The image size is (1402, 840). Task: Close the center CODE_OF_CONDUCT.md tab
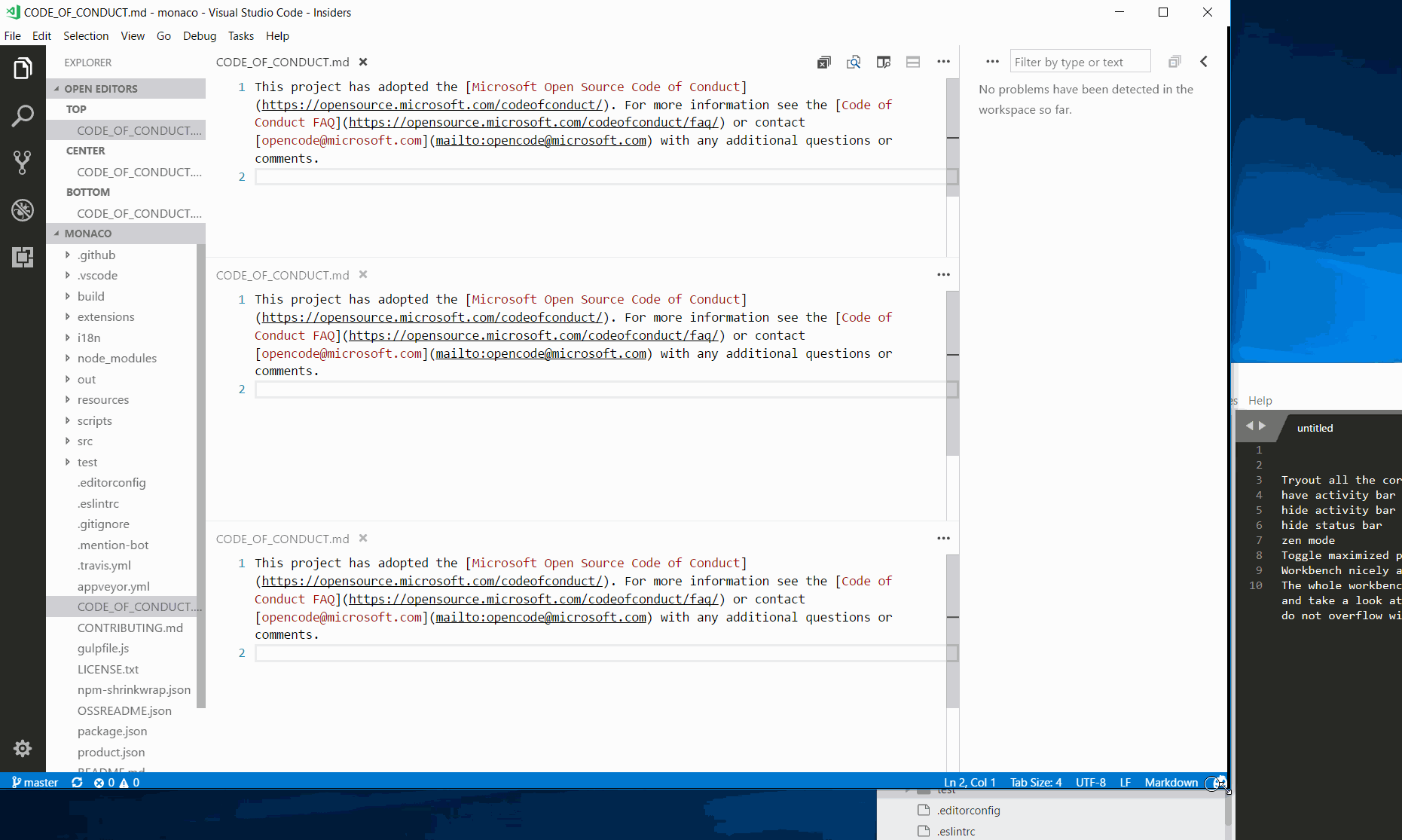pyautogui.click(x=363, y=275)
